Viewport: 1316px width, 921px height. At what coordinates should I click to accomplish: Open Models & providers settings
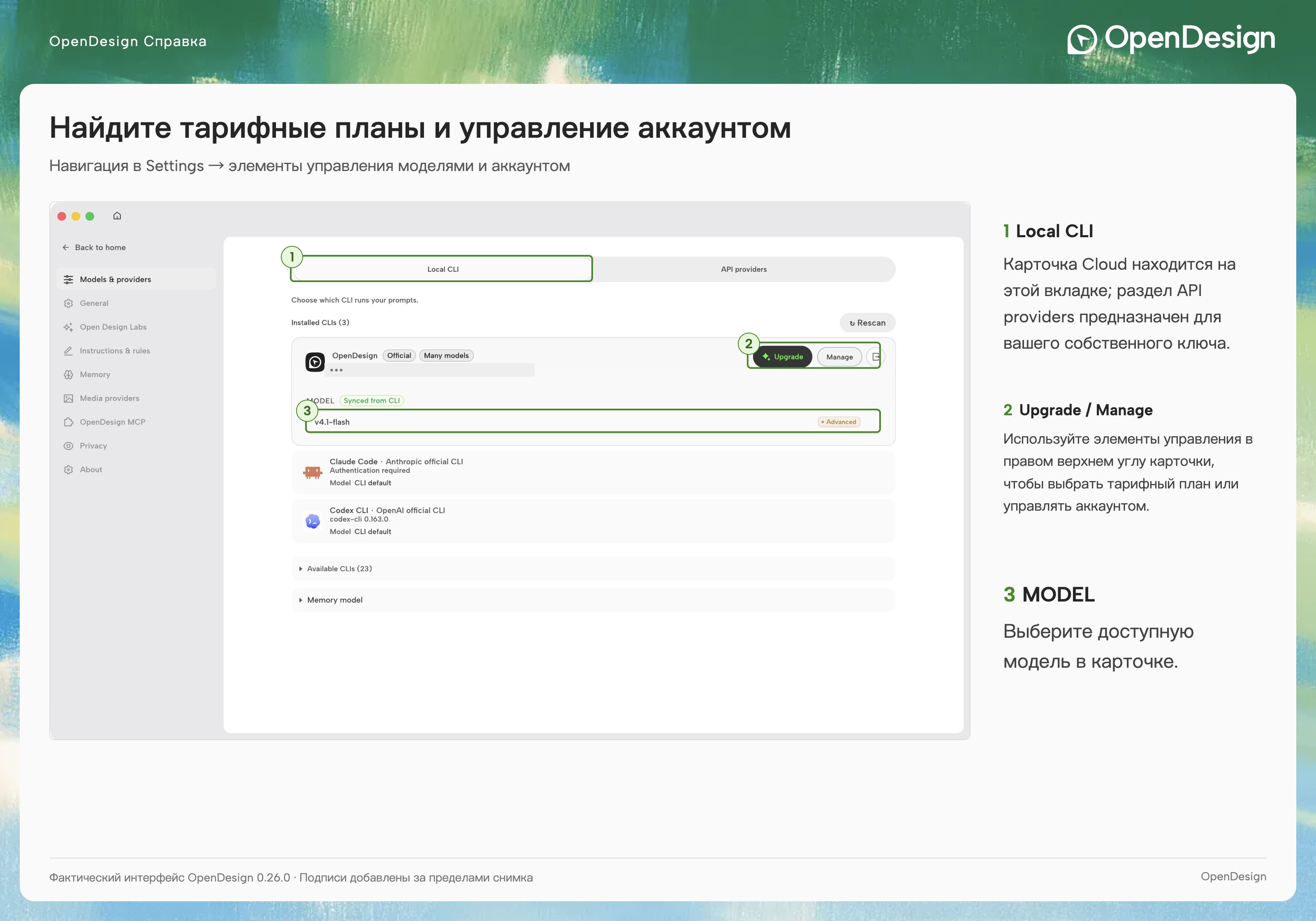point(137,280)
